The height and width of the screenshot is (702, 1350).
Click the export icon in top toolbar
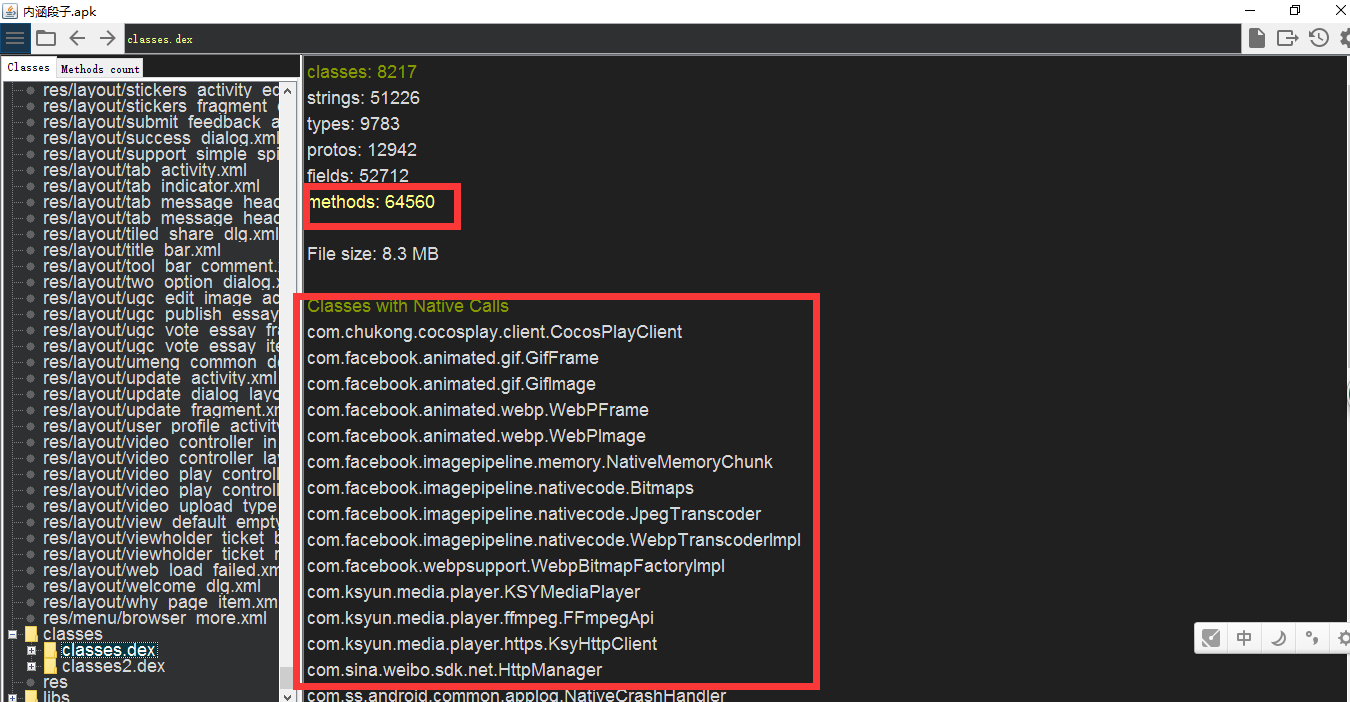coord(1287,38)
